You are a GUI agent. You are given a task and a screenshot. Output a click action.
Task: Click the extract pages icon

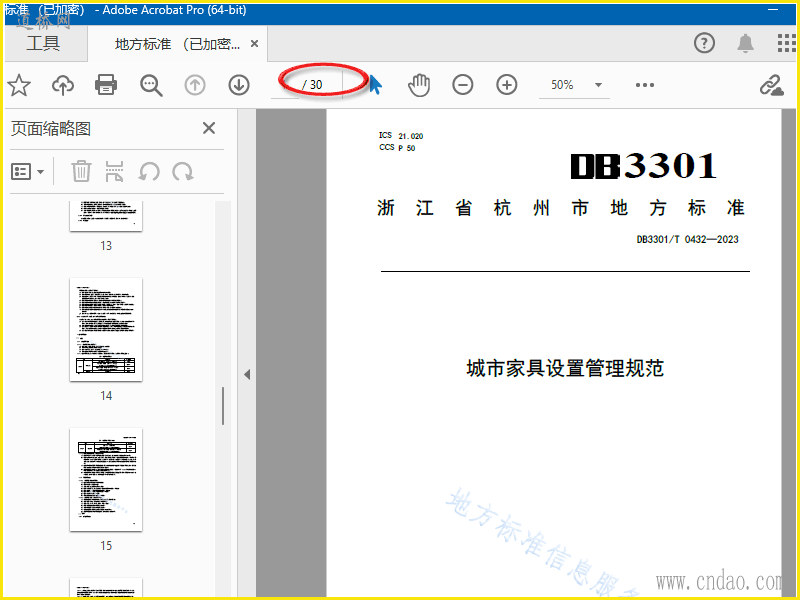(114, 171)
